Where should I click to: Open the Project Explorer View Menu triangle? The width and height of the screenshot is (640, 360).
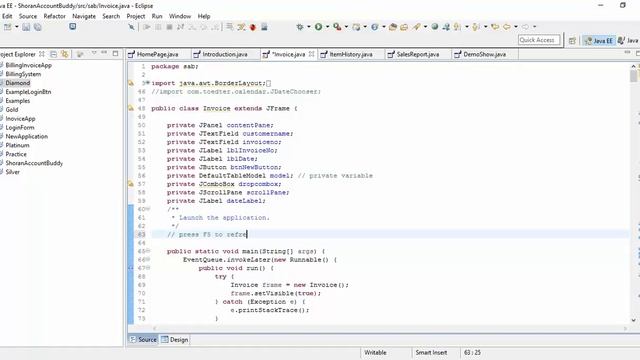pyautogui.click(x=94, y=53)
